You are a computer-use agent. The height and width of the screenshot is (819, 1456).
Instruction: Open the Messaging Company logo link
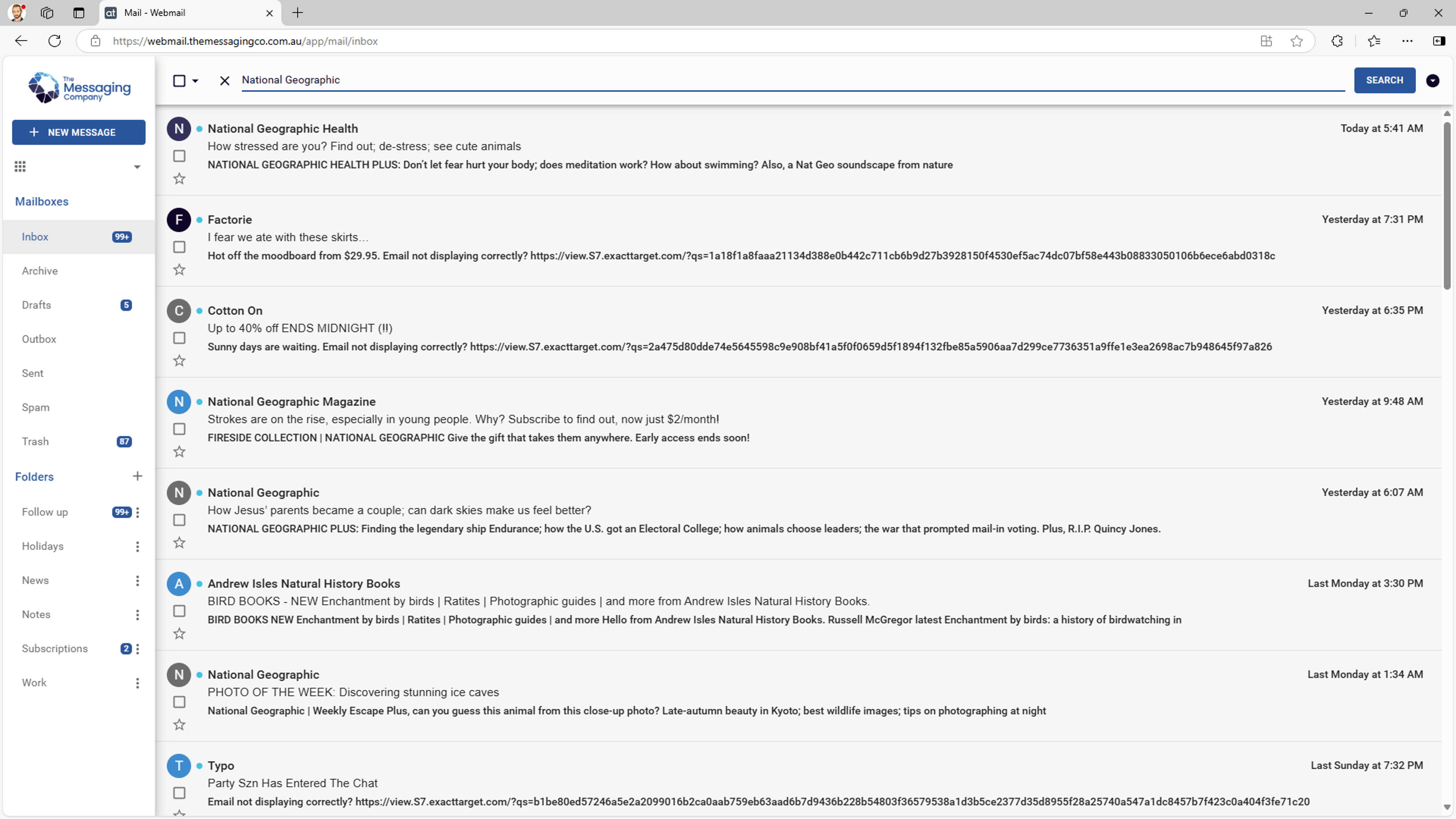[80, 88]
